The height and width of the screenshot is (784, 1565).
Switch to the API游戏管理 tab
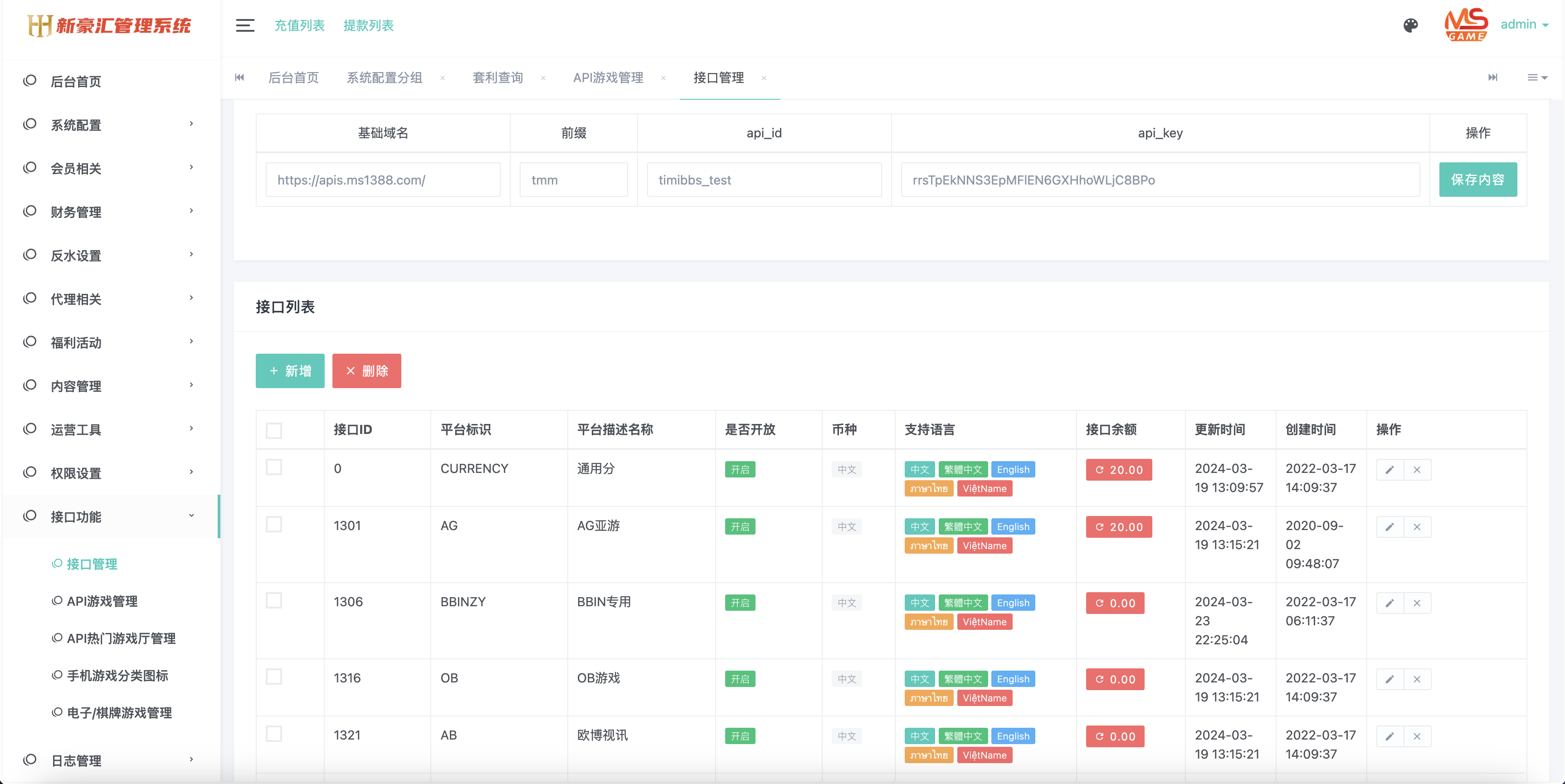pos(608,78)
